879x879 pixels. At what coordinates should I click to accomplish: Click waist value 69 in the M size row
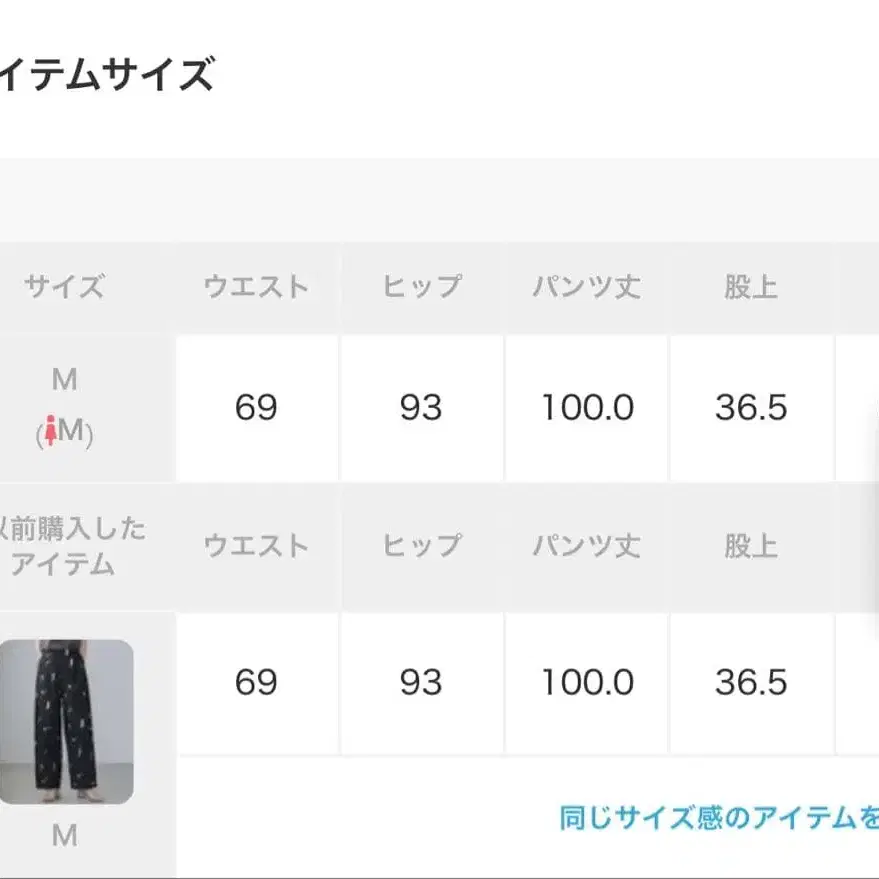click(256, 408)
